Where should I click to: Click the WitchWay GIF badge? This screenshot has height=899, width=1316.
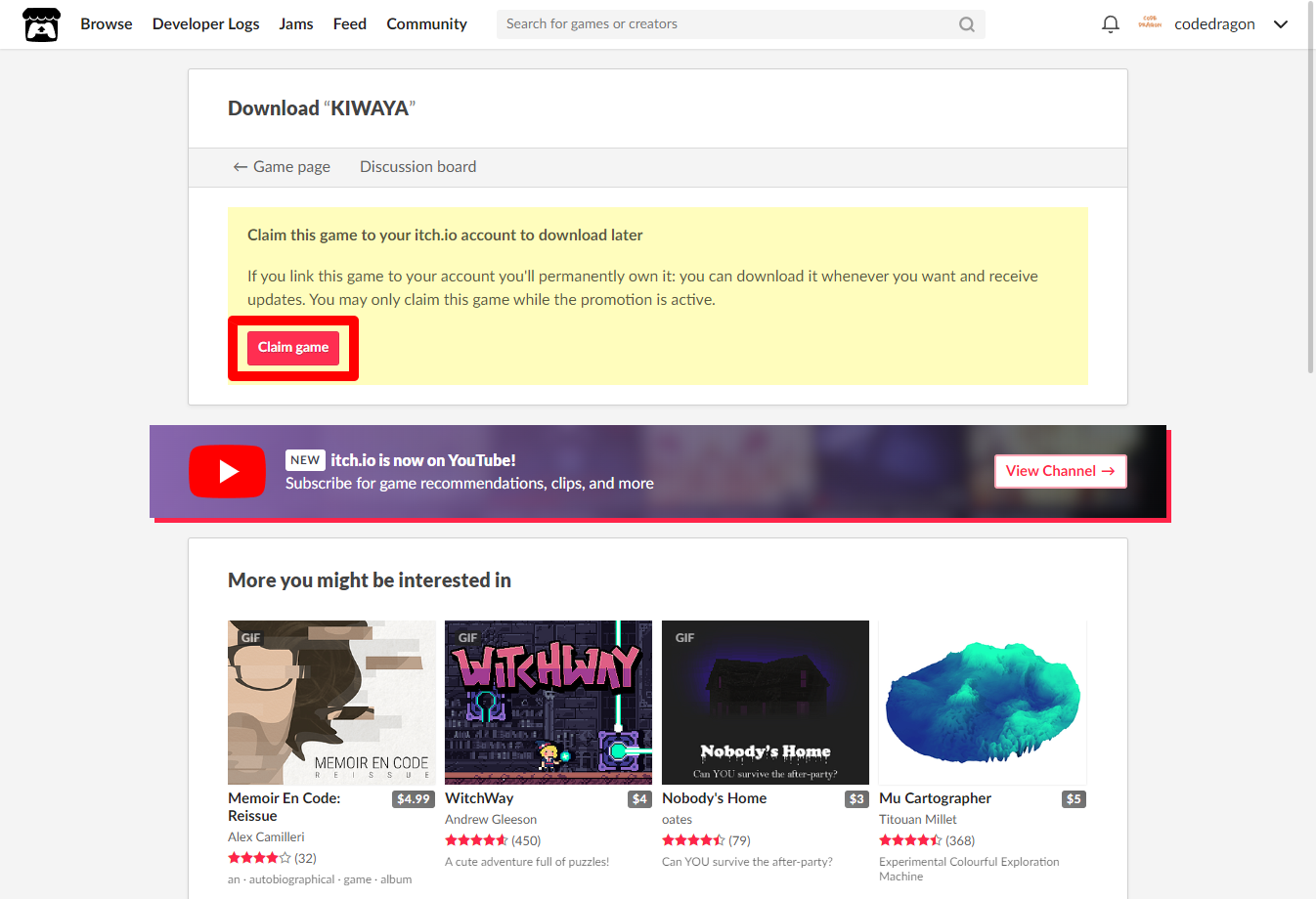(468, 638)
